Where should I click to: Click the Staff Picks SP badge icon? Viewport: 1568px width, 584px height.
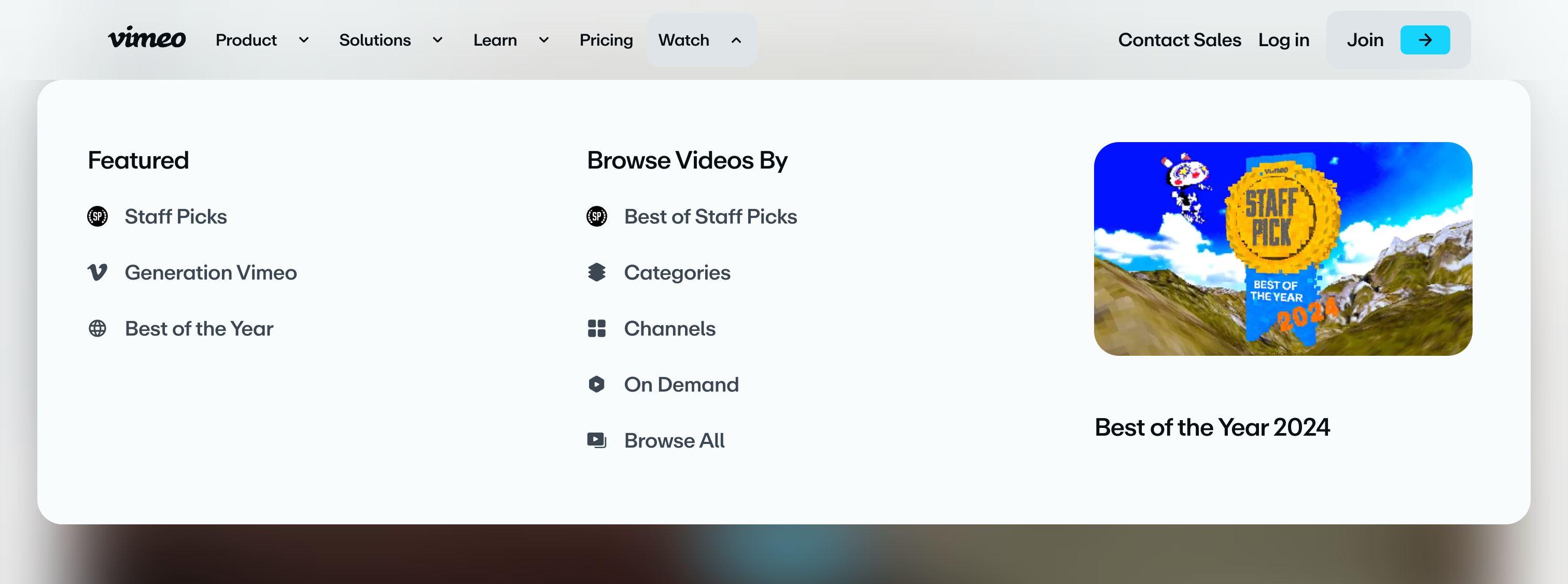(x=97, y=216)
